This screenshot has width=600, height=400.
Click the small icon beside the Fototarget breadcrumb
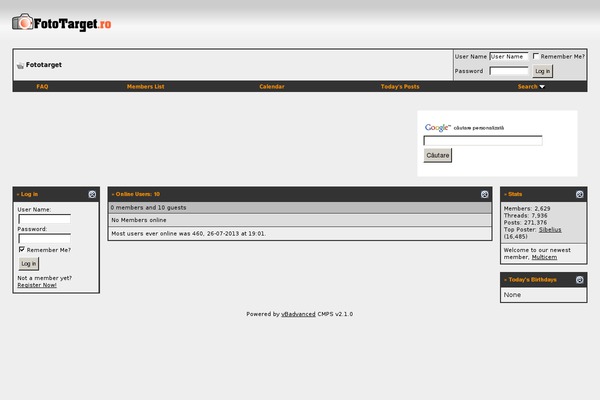click(x=20, y=65)
